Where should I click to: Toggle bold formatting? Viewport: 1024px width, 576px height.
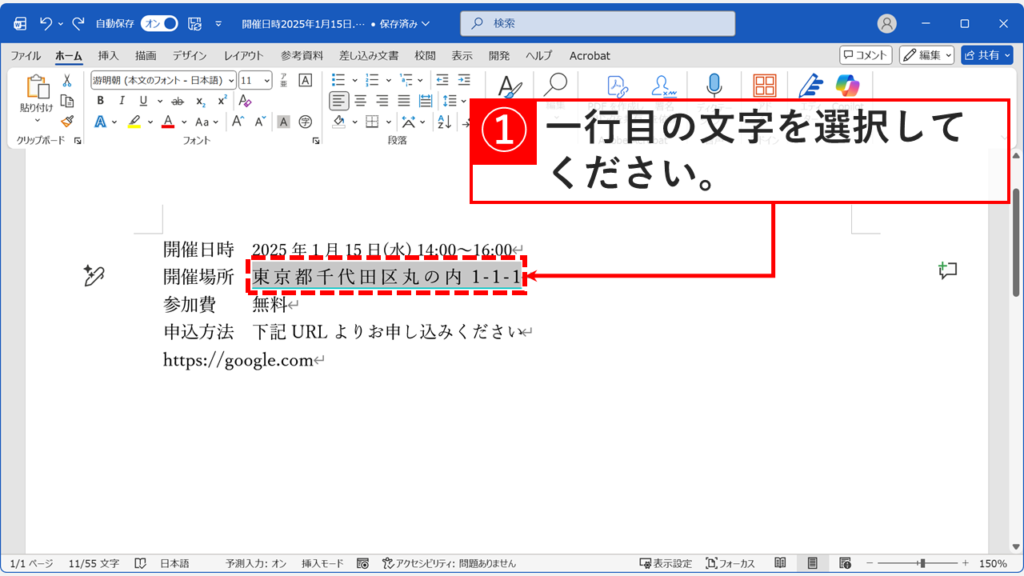[100, 100]
